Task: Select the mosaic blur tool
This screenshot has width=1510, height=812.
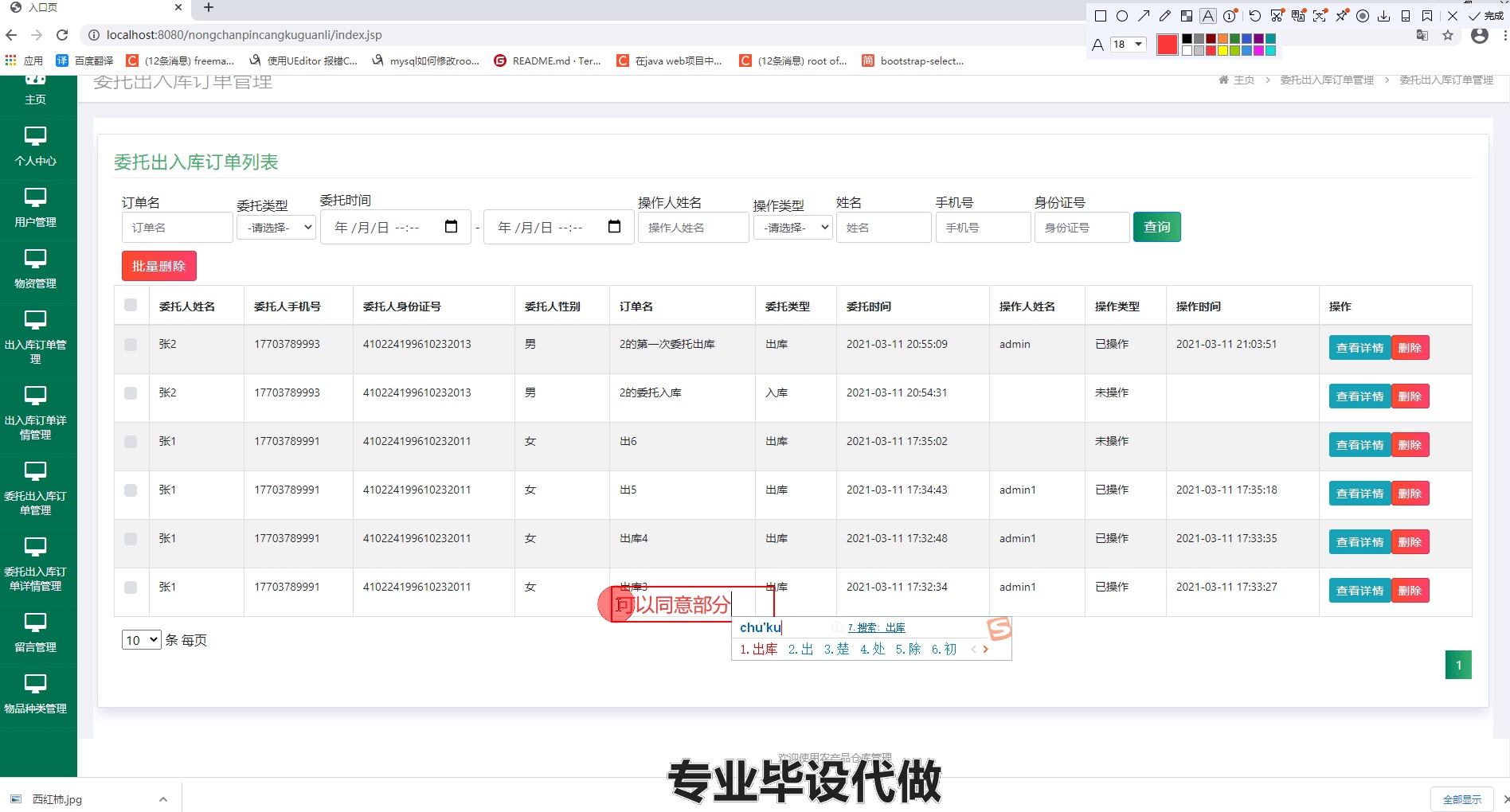Action: (1187, 16)
